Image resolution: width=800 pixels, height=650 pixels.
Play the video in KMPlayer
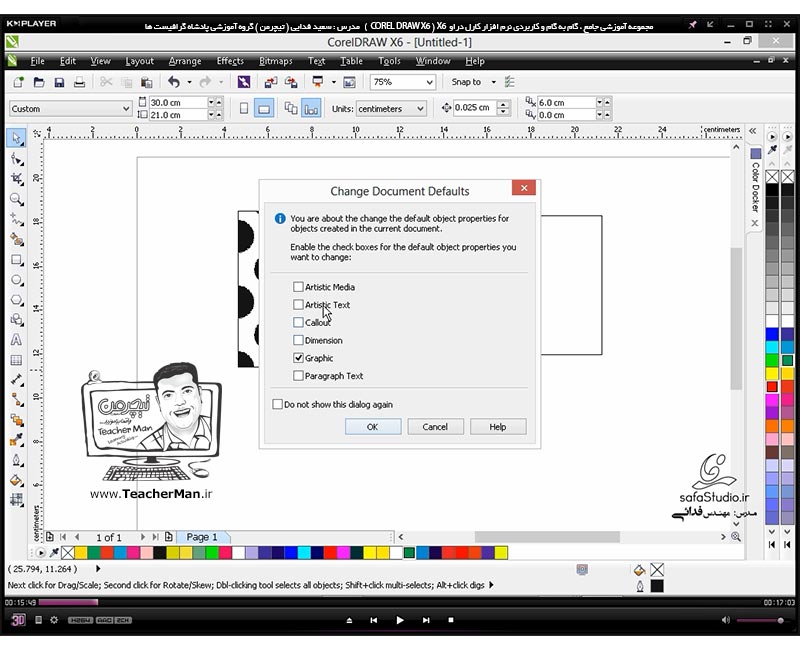[400, 620]
